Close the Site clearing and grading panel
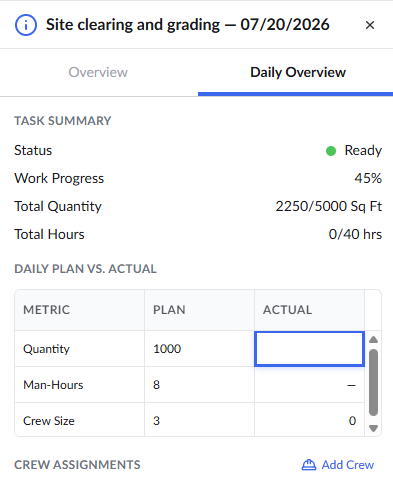The height and width of the screenshot is (481, 393). (370, 25)
